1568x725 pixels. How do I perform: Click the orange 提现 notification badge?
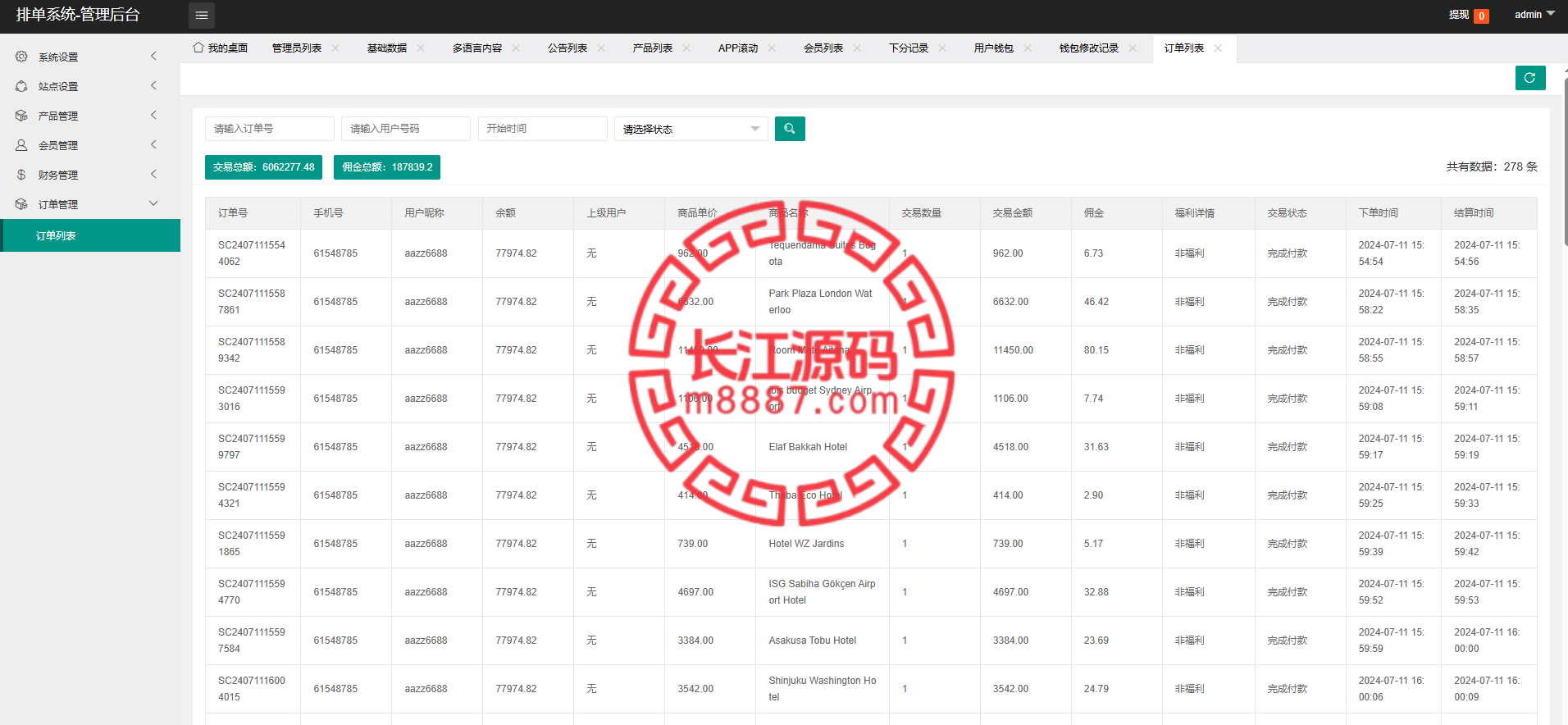click(1481, 16)
